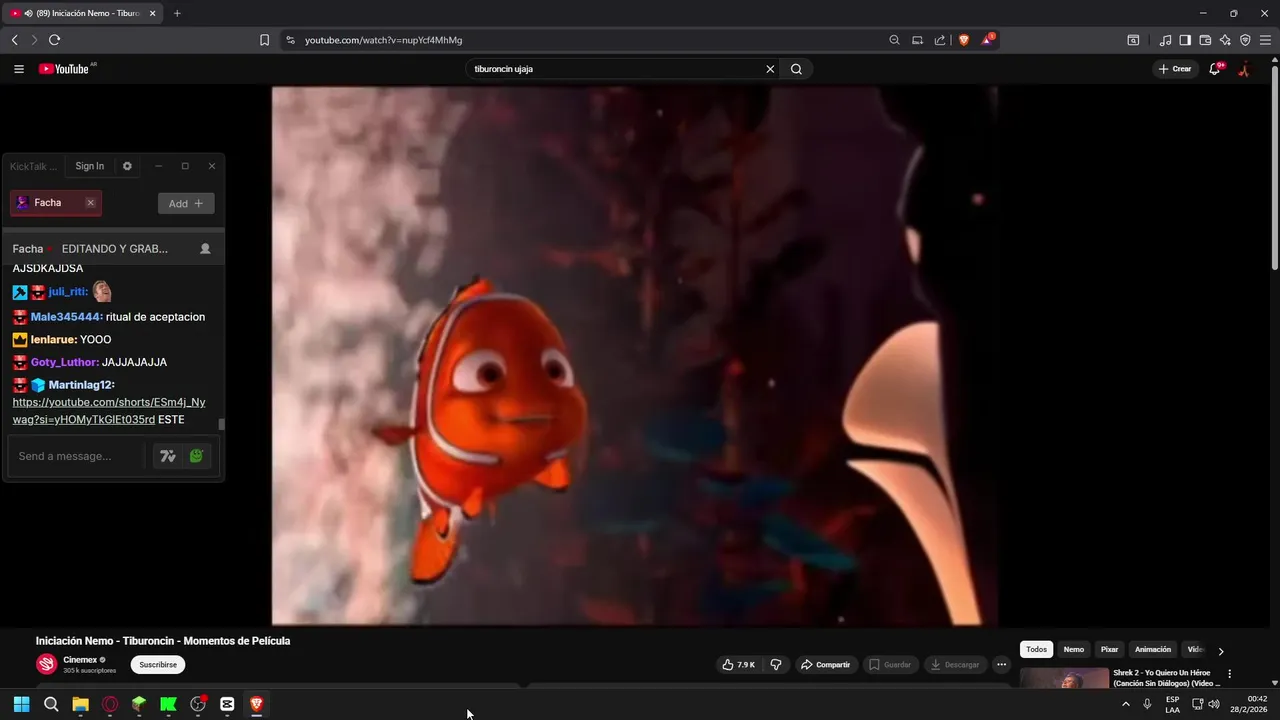Open Martinlag12's YouTube shorts link

(108, 411)
